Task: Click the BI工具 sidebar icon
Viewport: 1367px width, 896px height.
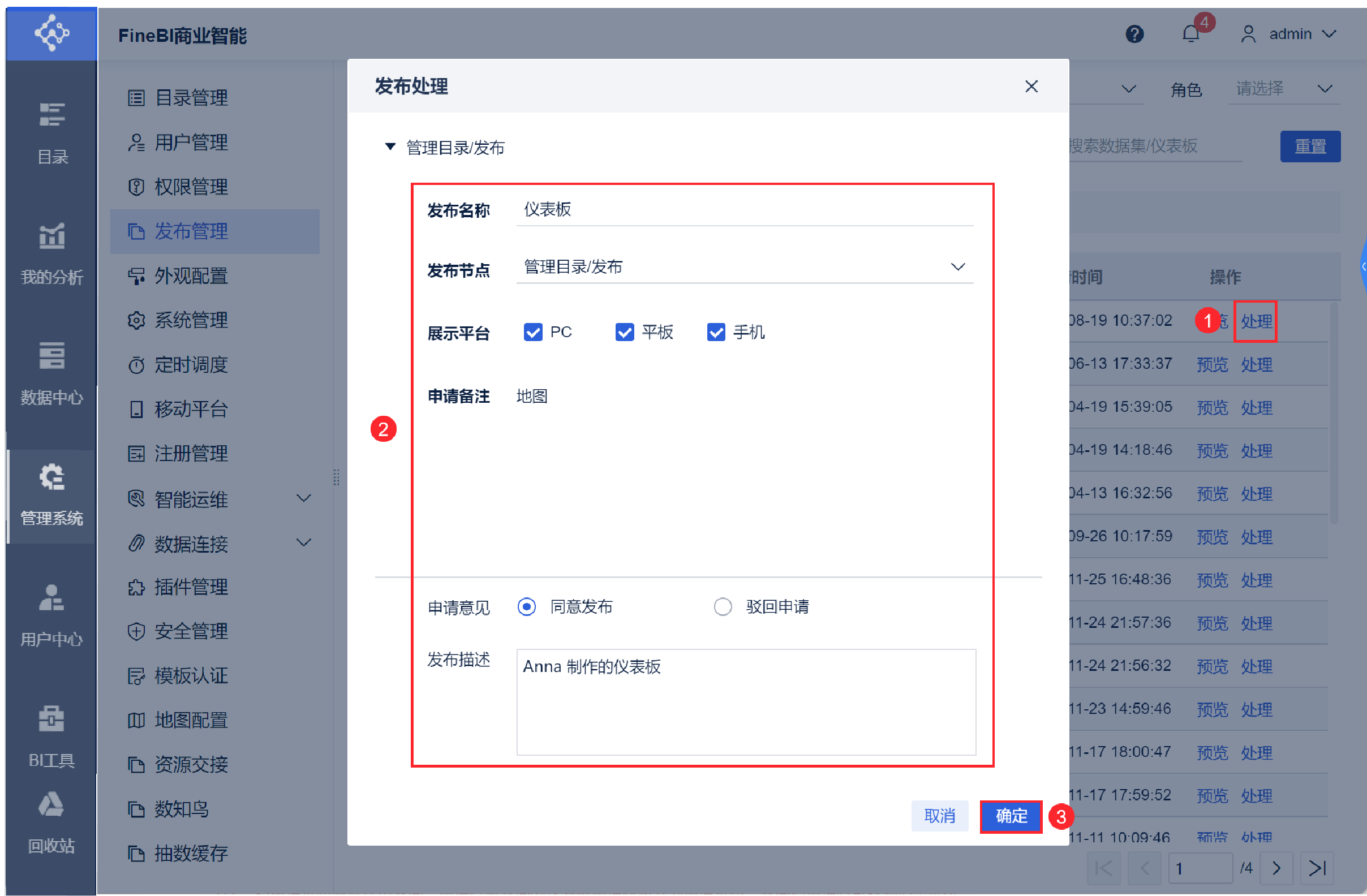Action: point(51,719)
